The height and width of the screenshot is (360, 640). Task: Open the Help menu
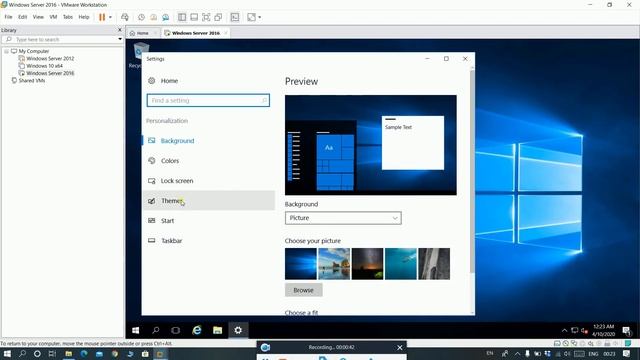tap(84, 17)
